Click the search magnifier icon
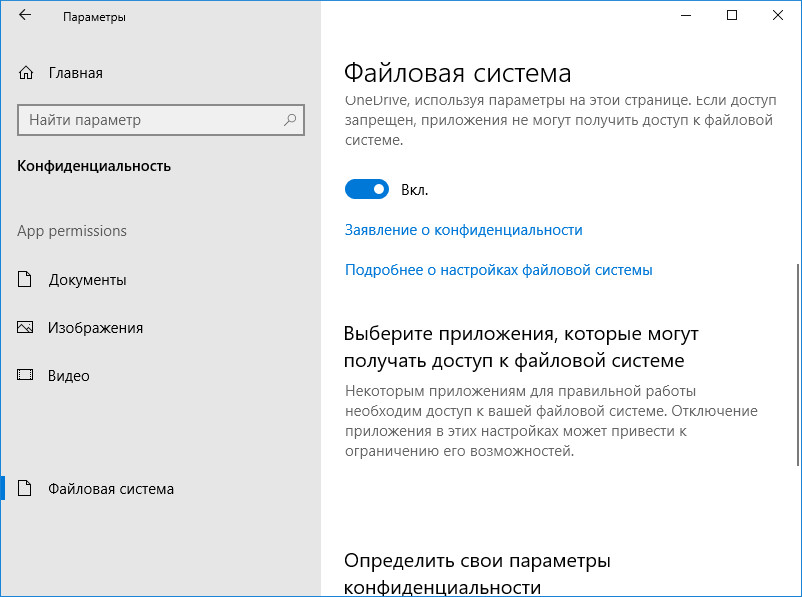This screenshot has width=802, height=597. coord(290,120)
